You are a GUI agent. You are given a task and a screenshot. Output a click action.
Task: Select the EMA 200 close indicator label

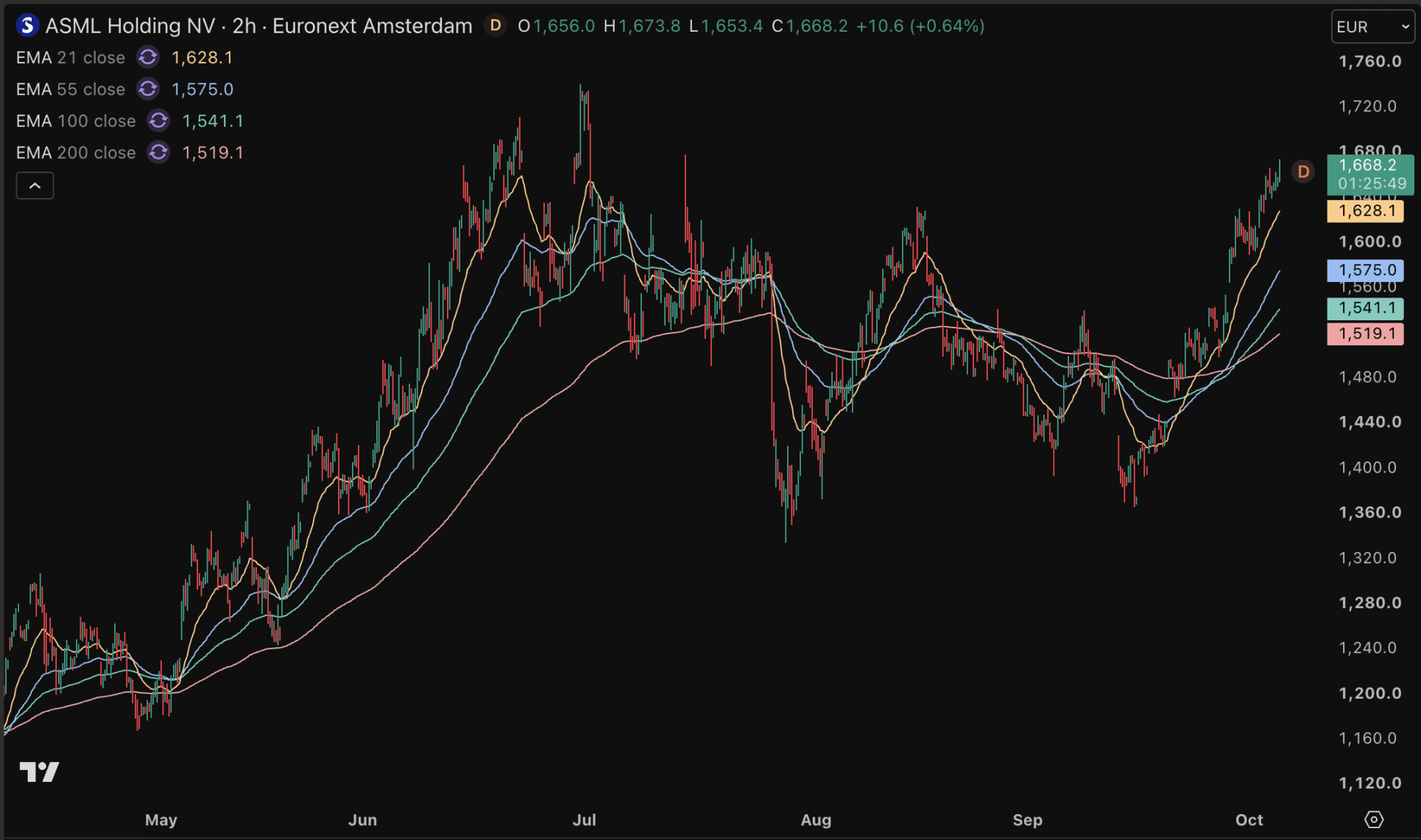[76, 152]
